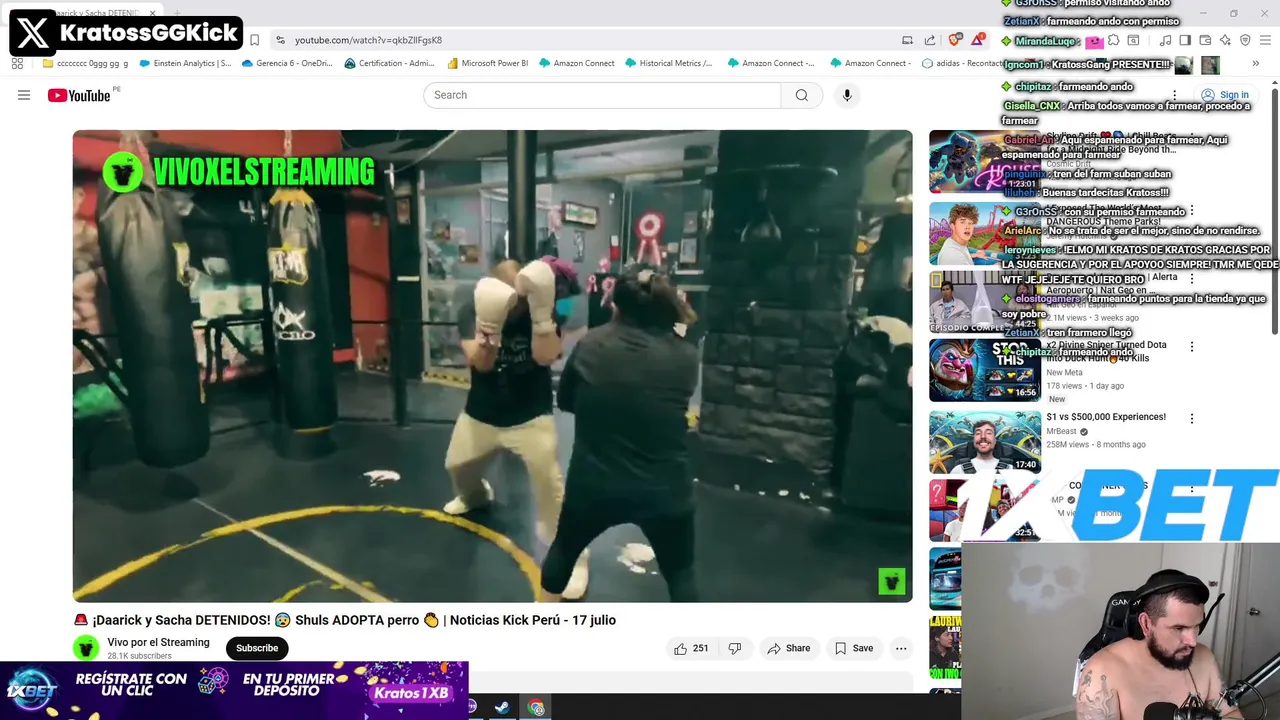The width and height of the screenshot is (1280, 720).
Task: Open the Brave Rewards triangle icon
Action: coord(977,40)
